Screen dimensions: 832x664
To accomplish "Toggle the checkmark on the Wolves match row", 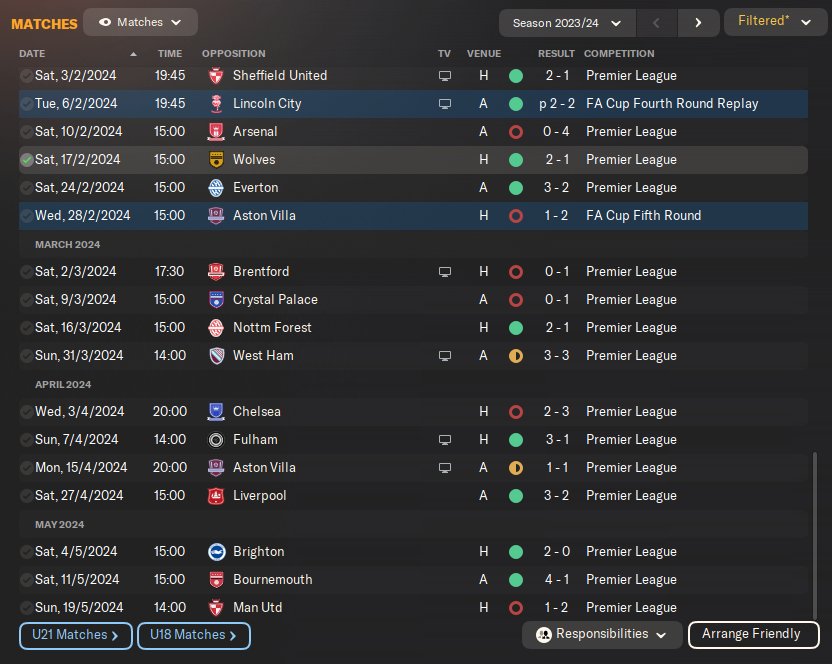I will 26,159.
